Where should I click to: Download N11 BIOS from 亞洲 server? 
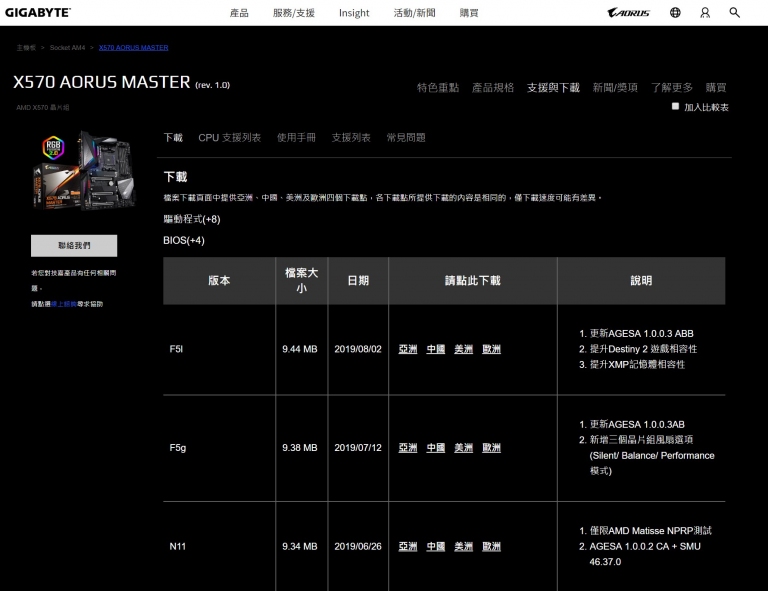coord(408,546)
